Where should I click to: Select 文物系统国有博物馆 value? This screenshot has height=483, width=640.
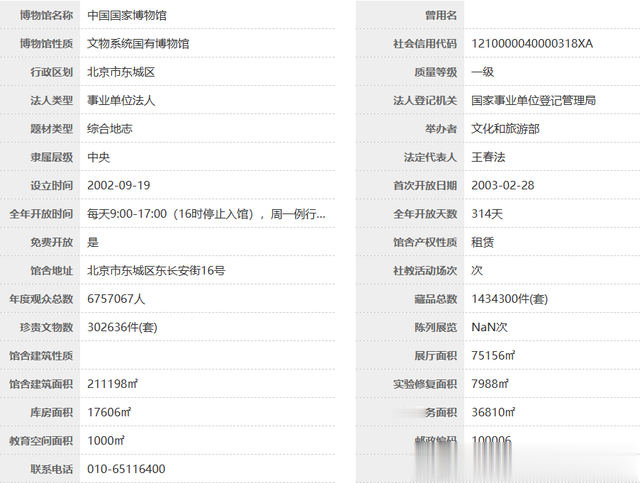[x=138, y=44]
